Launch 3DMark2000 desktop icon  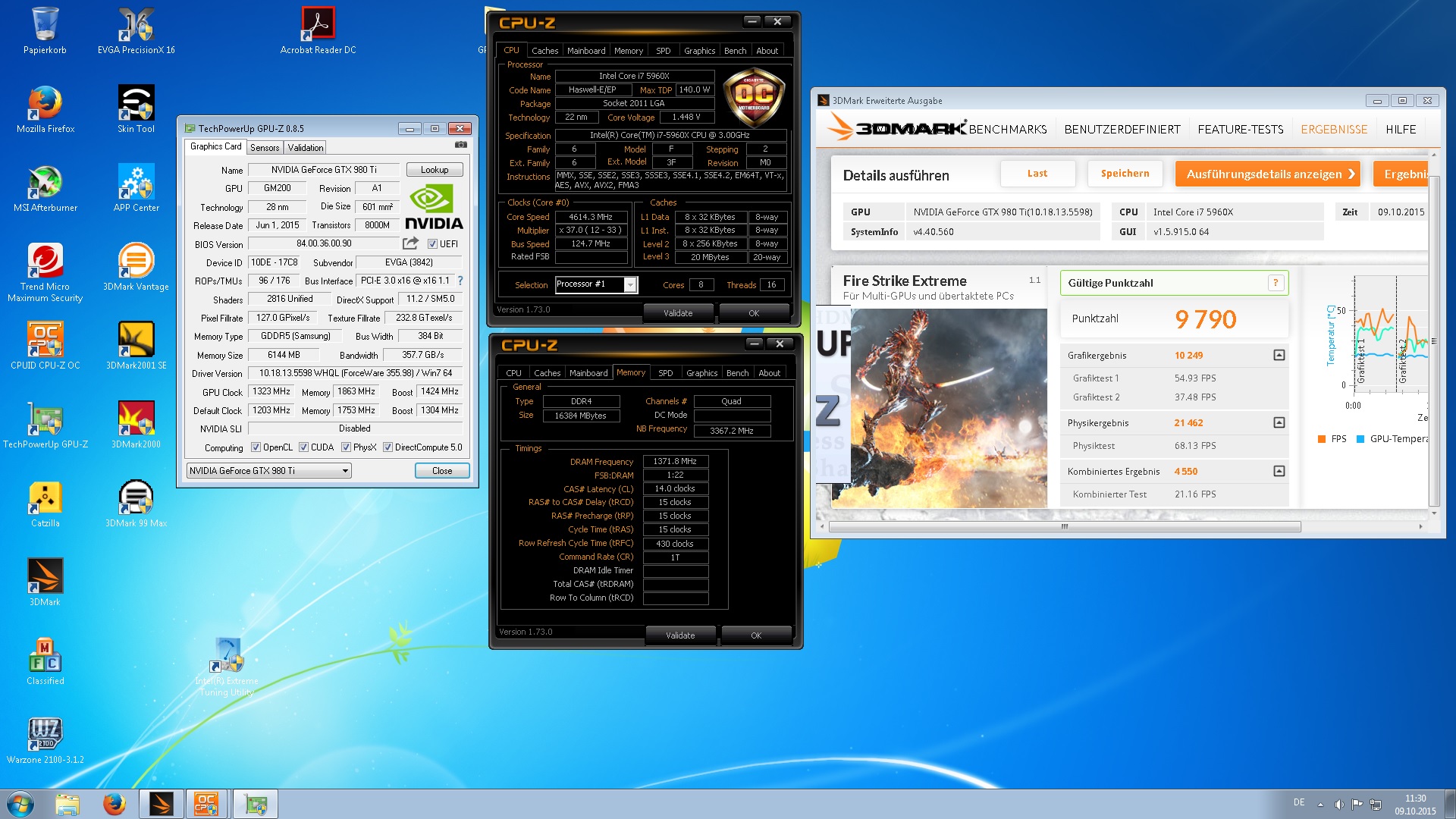click(x=136, y=425)
